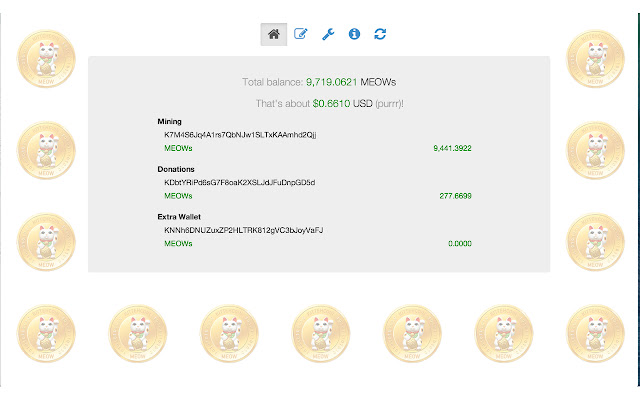Screen dimensions: 640x400
Task: Open the info circle icon
Action: click(x=354, y=34)
